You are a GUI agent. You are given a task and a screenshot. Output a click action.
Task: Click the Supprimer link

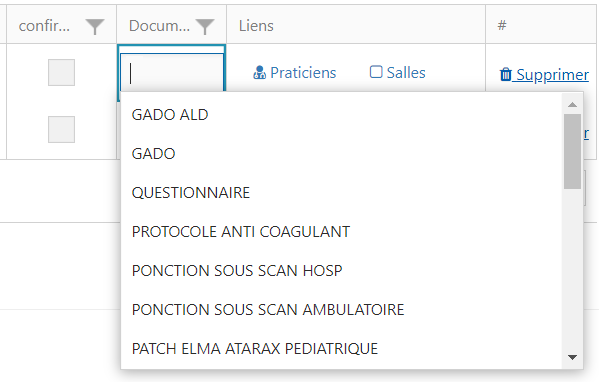pyautogui.click(x=552, y=74)
